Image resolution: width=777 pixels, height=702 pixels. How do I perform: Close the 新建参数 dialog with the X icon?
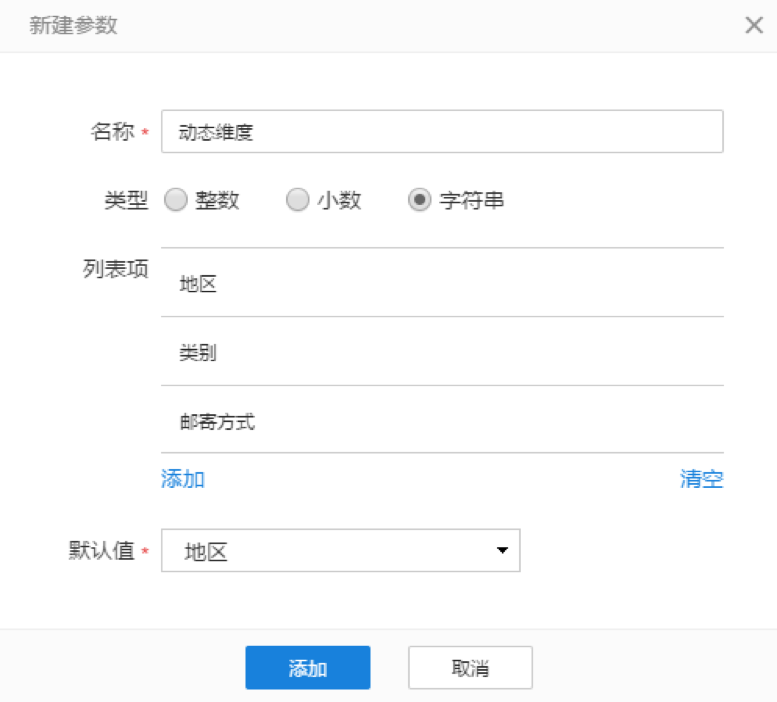pyautogui.click(x=754, y=25)
